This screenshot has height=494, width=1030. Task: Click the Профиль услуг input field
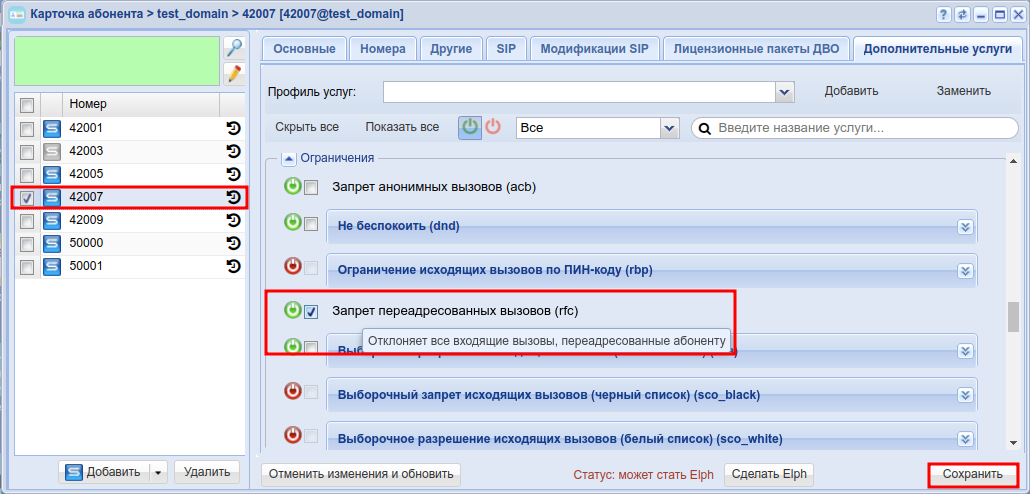coord(580,93)
